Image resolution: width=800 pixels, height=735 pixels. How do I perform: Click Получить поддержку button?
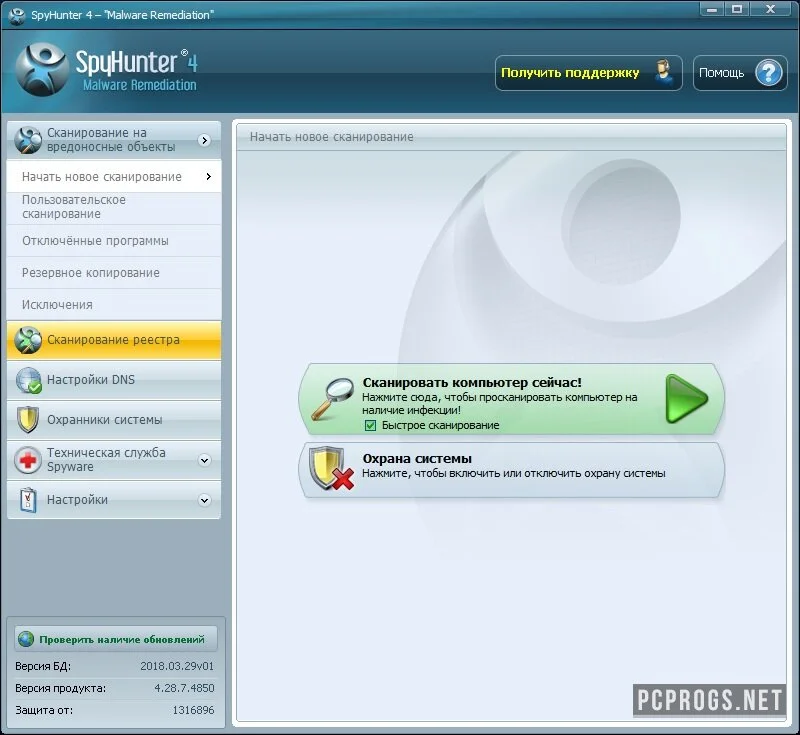tap(589, 73)
